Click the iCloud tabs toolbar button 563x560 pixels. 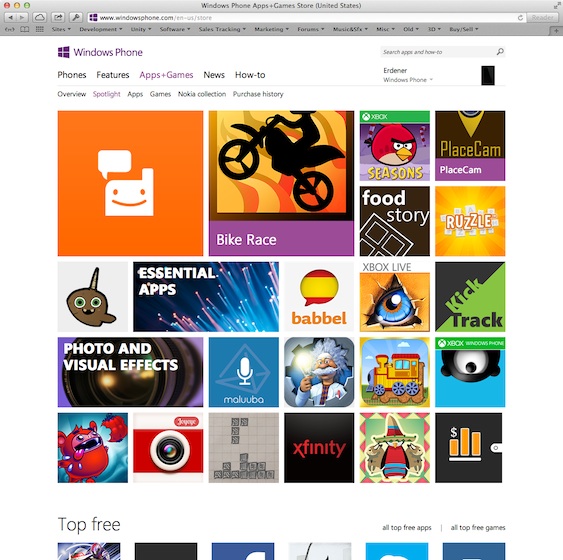39,17
